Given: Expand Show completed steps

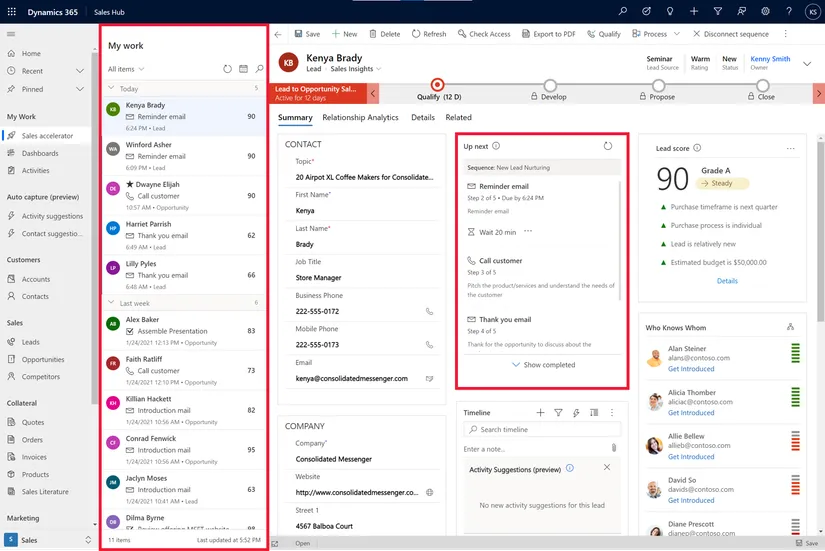Looking at the screenshot, I should coord(544,365).
